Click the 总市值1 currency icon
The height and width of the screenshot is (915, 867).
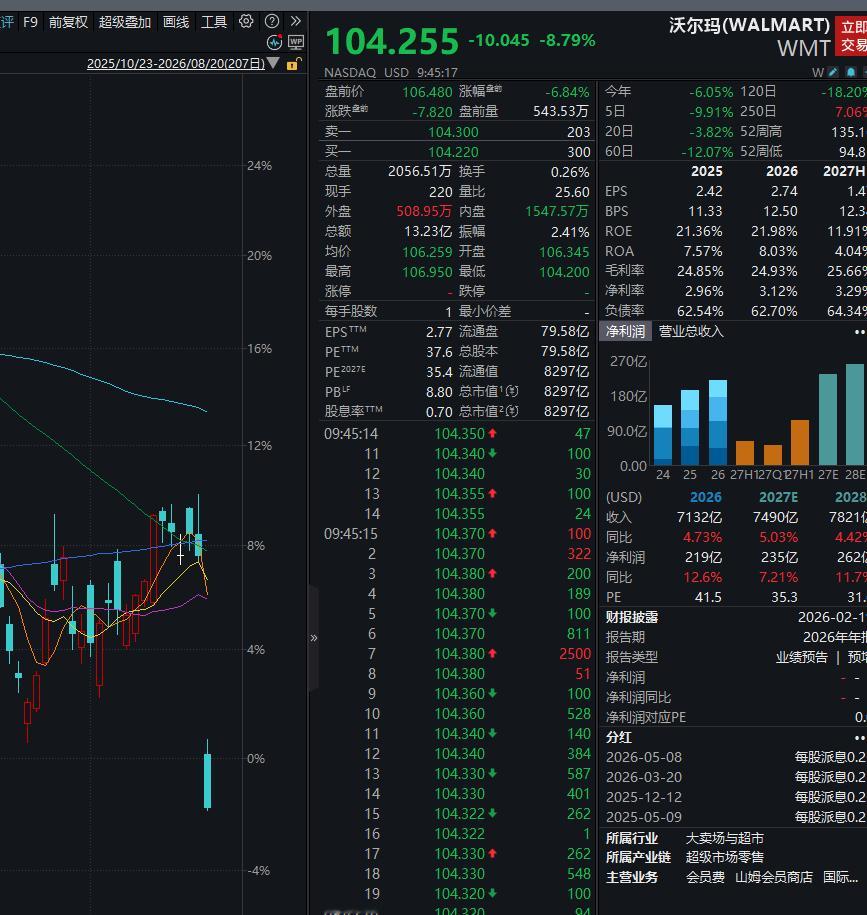click(512, 391)
